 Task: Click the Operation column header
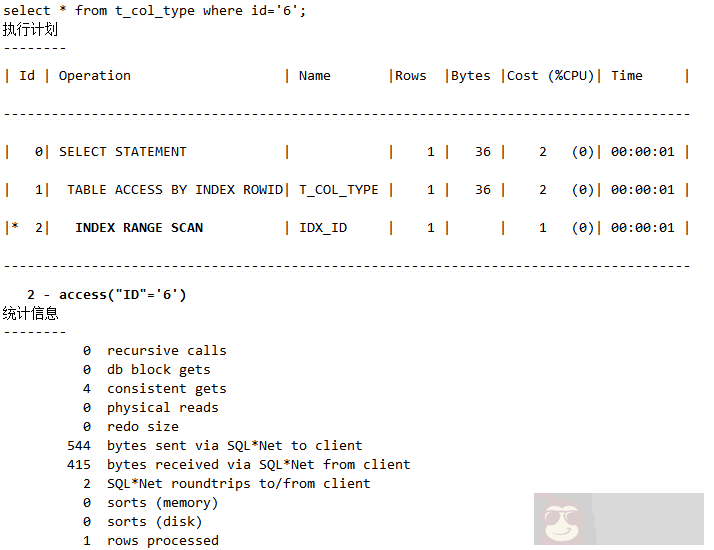tap(95, 76)
